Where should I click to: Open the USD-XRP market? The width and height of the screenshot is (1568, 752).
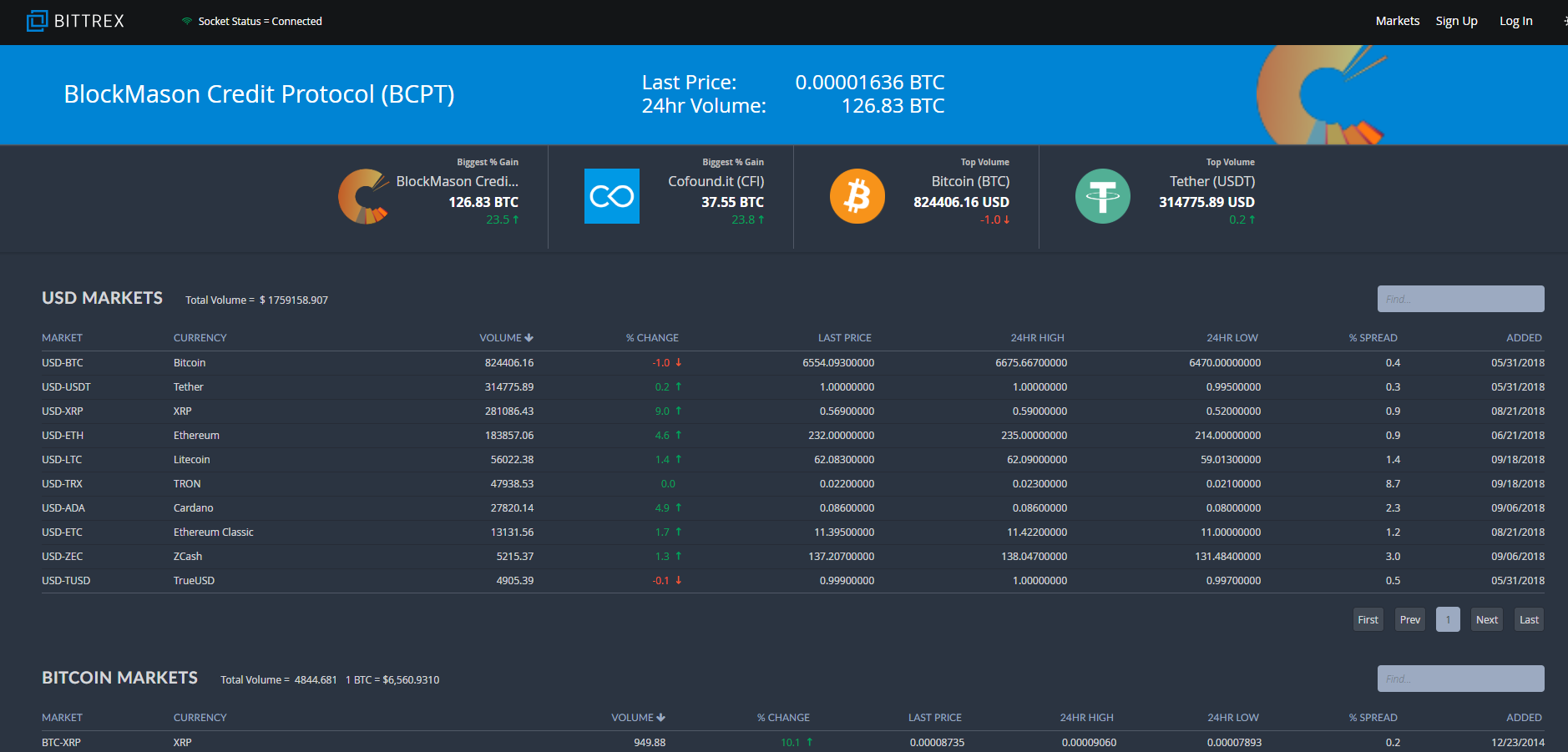(x=63, y=411)
